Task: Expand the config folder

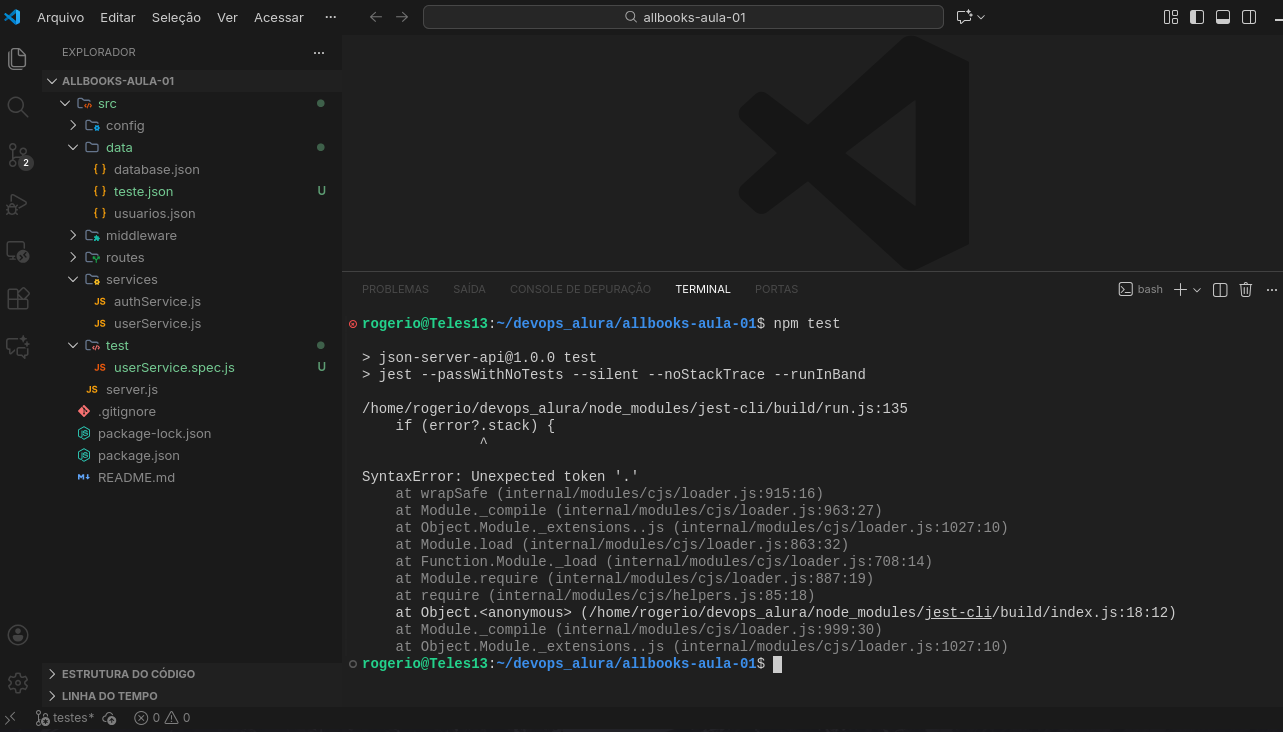Action: click(x=192, y=125)
